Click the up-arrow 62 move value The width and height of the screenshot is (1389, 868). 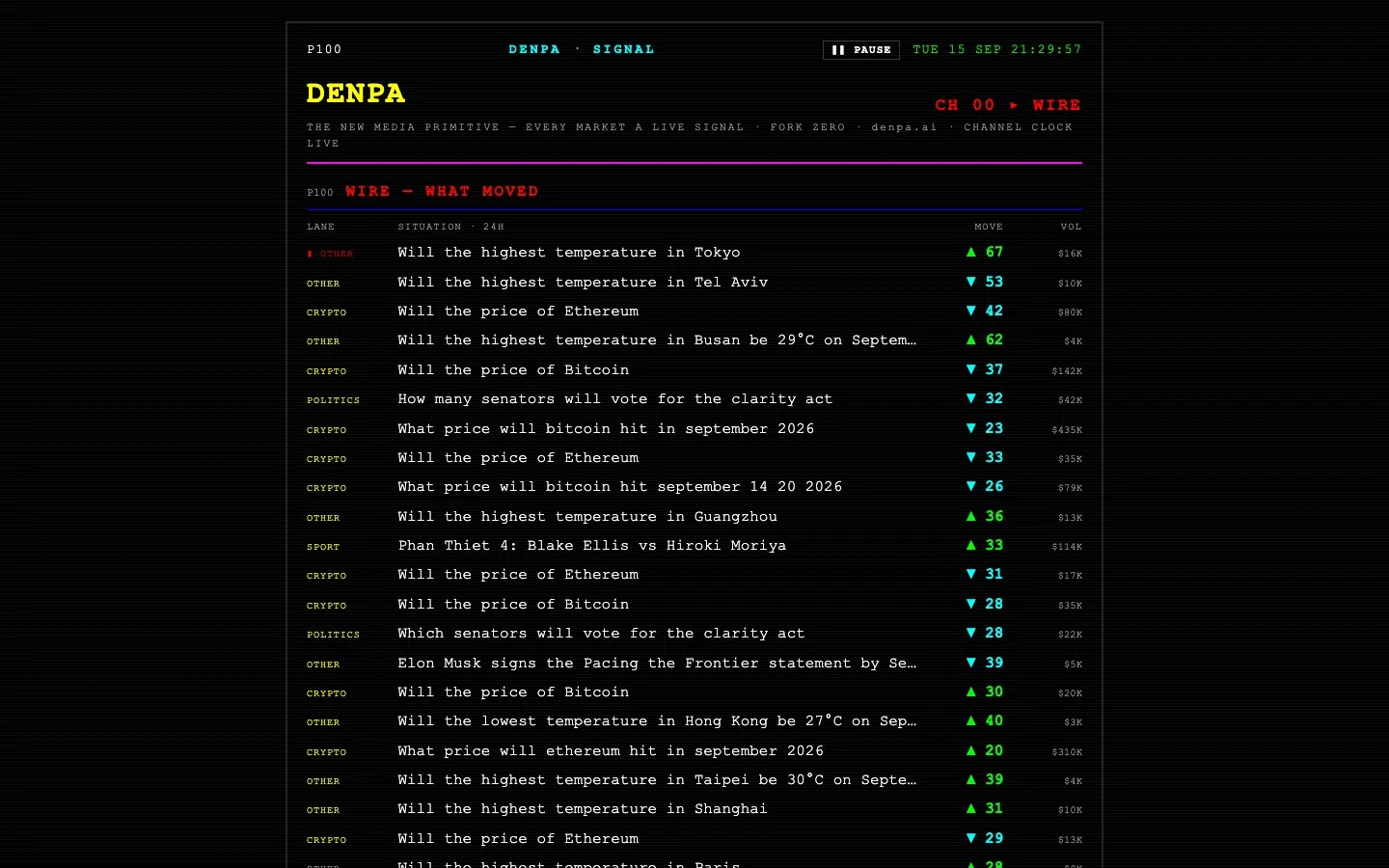tap(985, 339)
